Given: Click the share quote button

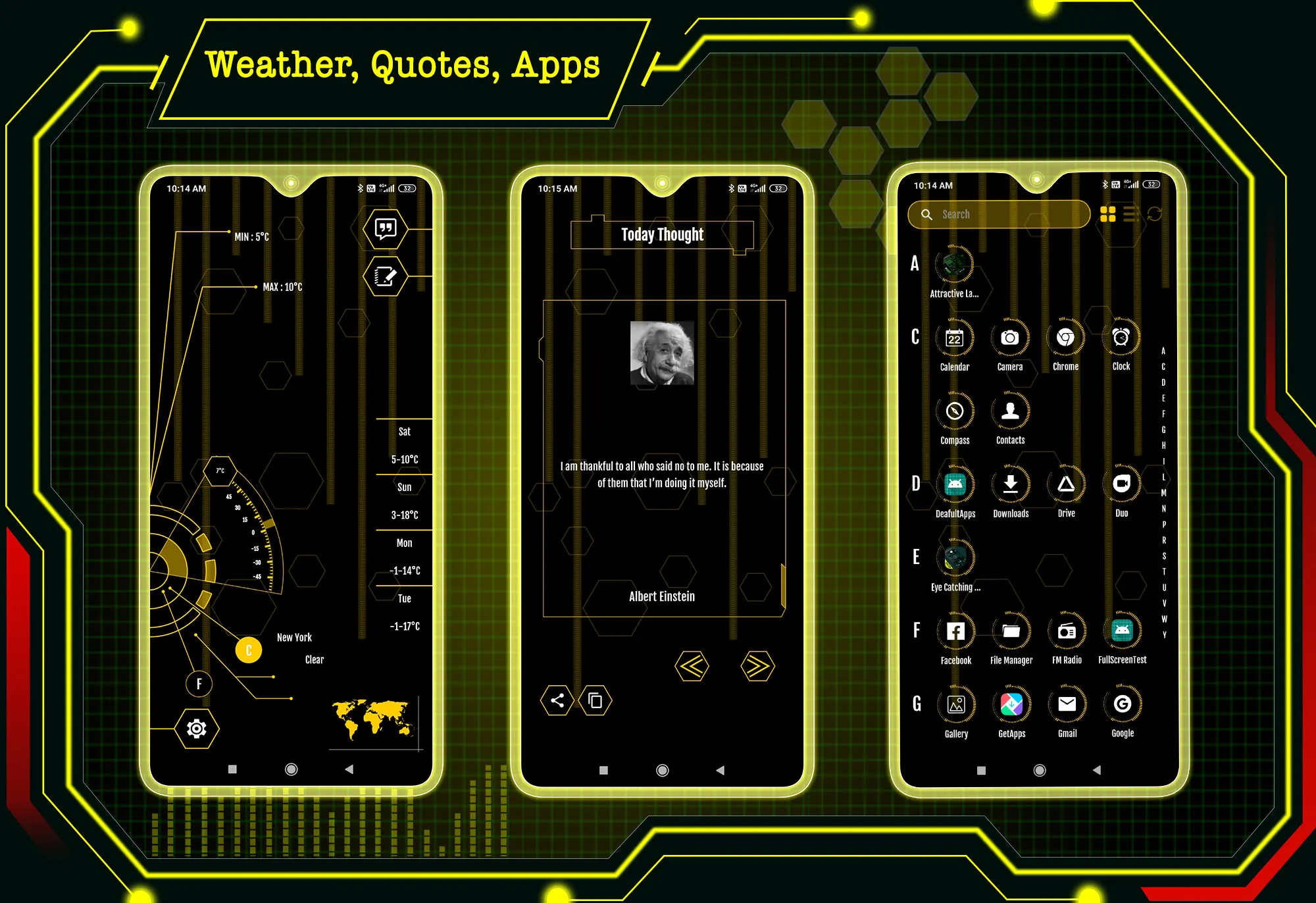Looking at the screenshot, I should (557, 700).
